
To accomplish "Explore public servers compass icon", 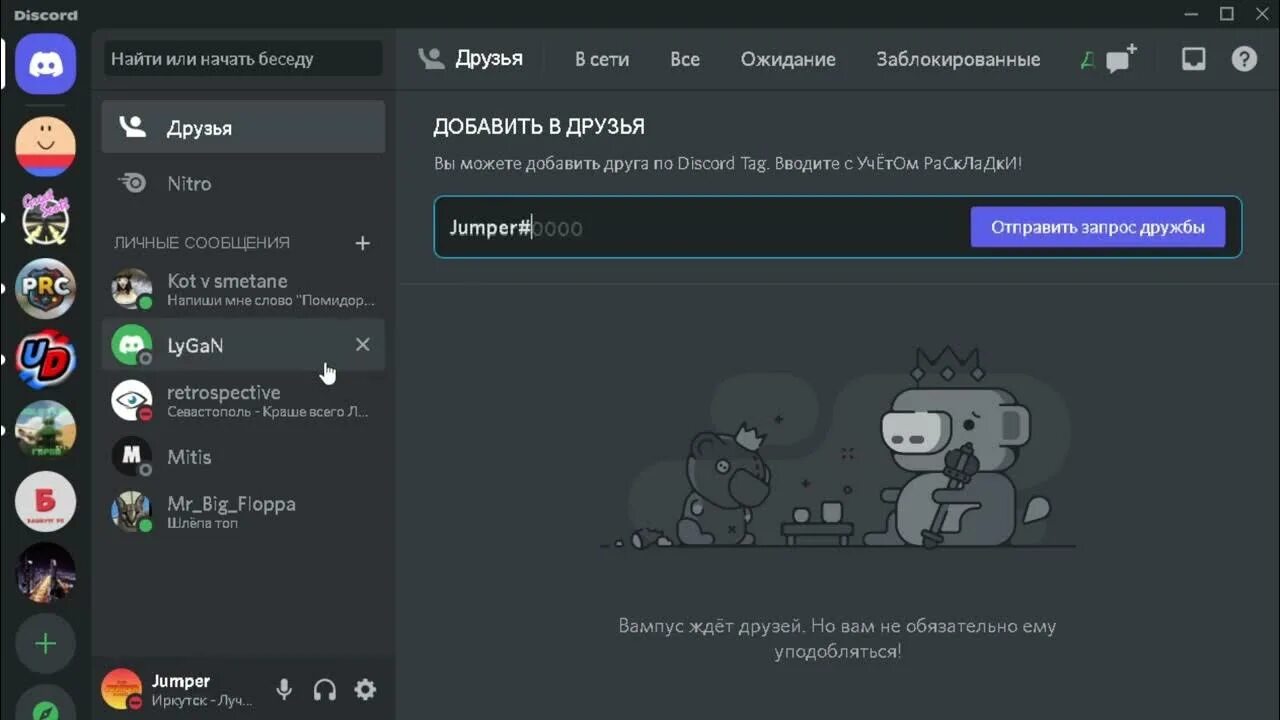I will [45, 705].
